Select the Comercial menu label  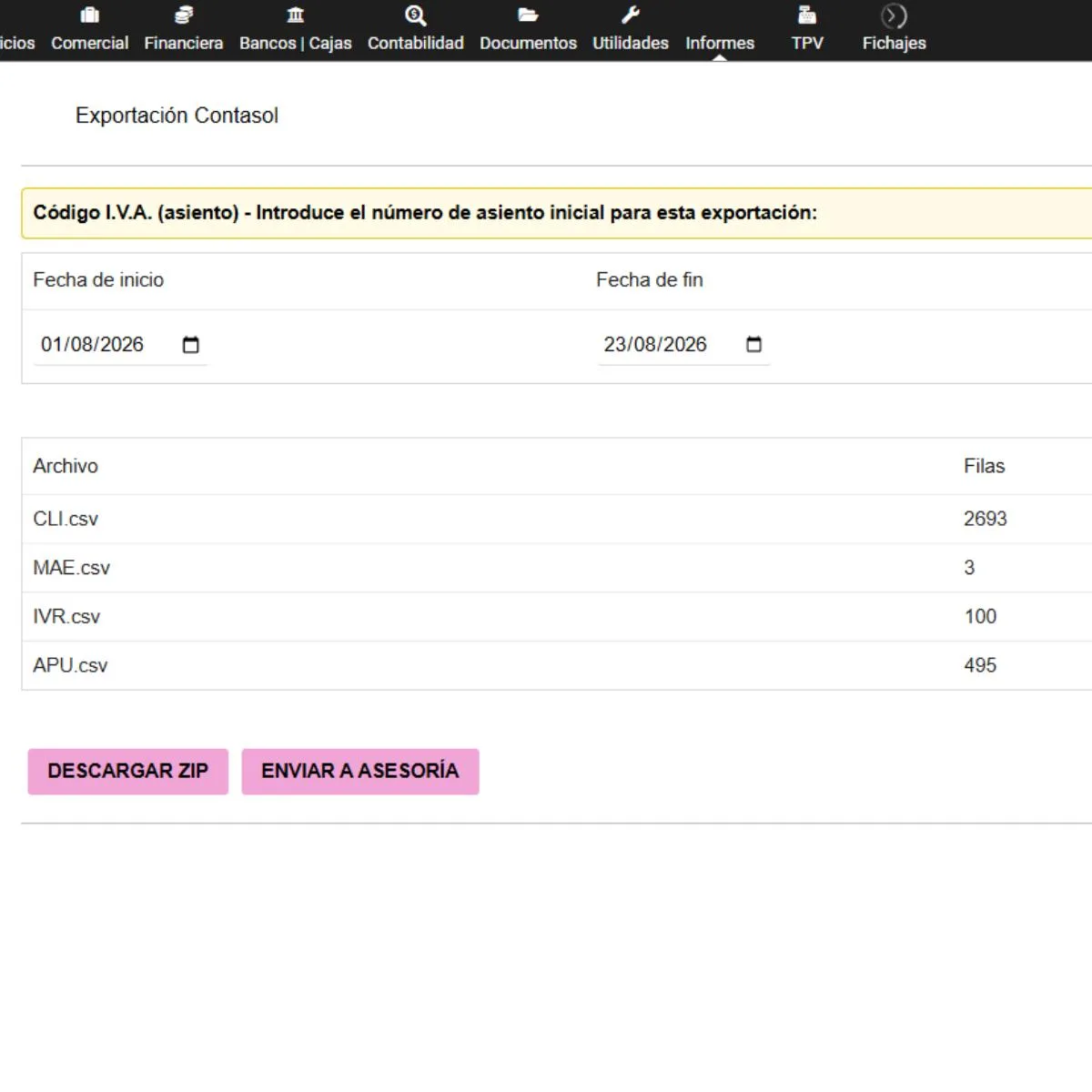(x=89, y=43)
